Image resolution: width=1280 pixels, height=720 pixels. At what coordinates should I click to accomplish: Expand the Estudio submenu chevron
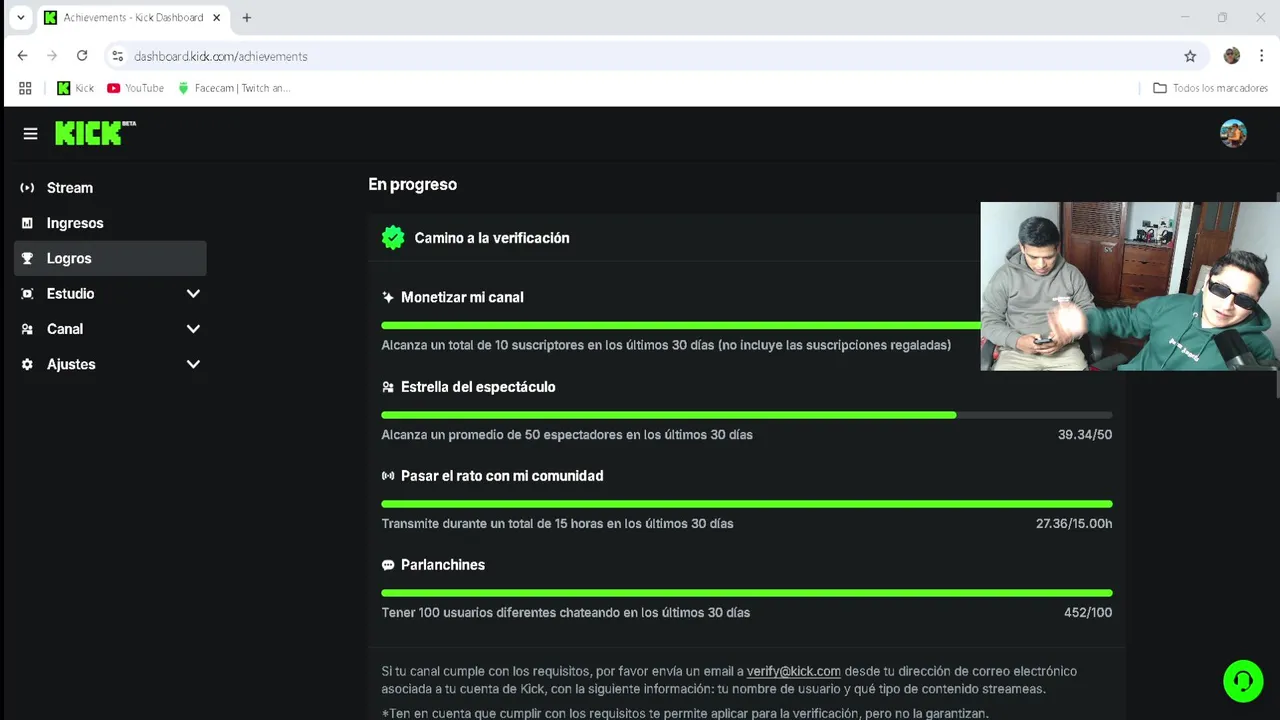pos(193,294)
